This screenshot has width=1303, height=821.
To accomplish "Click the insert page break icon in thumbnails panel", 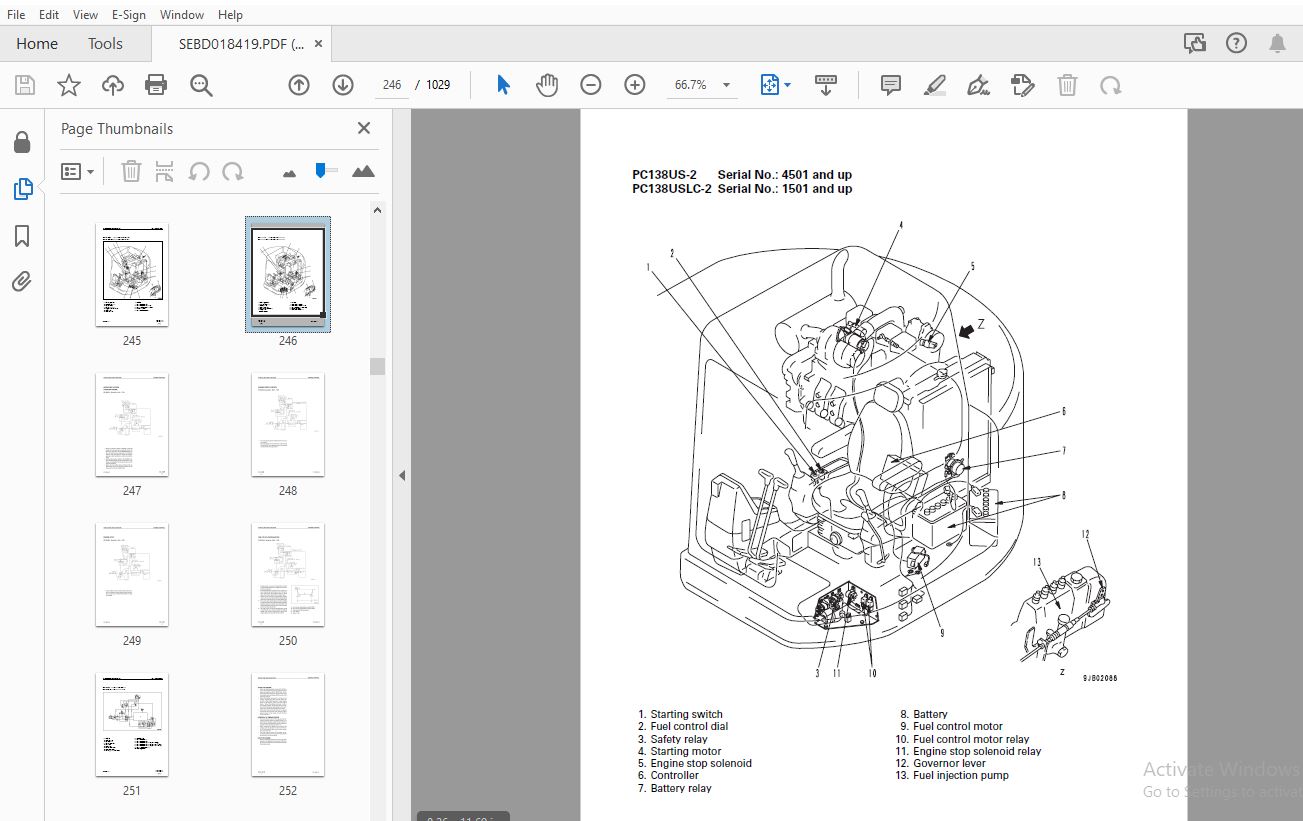I will coord(165,172).
